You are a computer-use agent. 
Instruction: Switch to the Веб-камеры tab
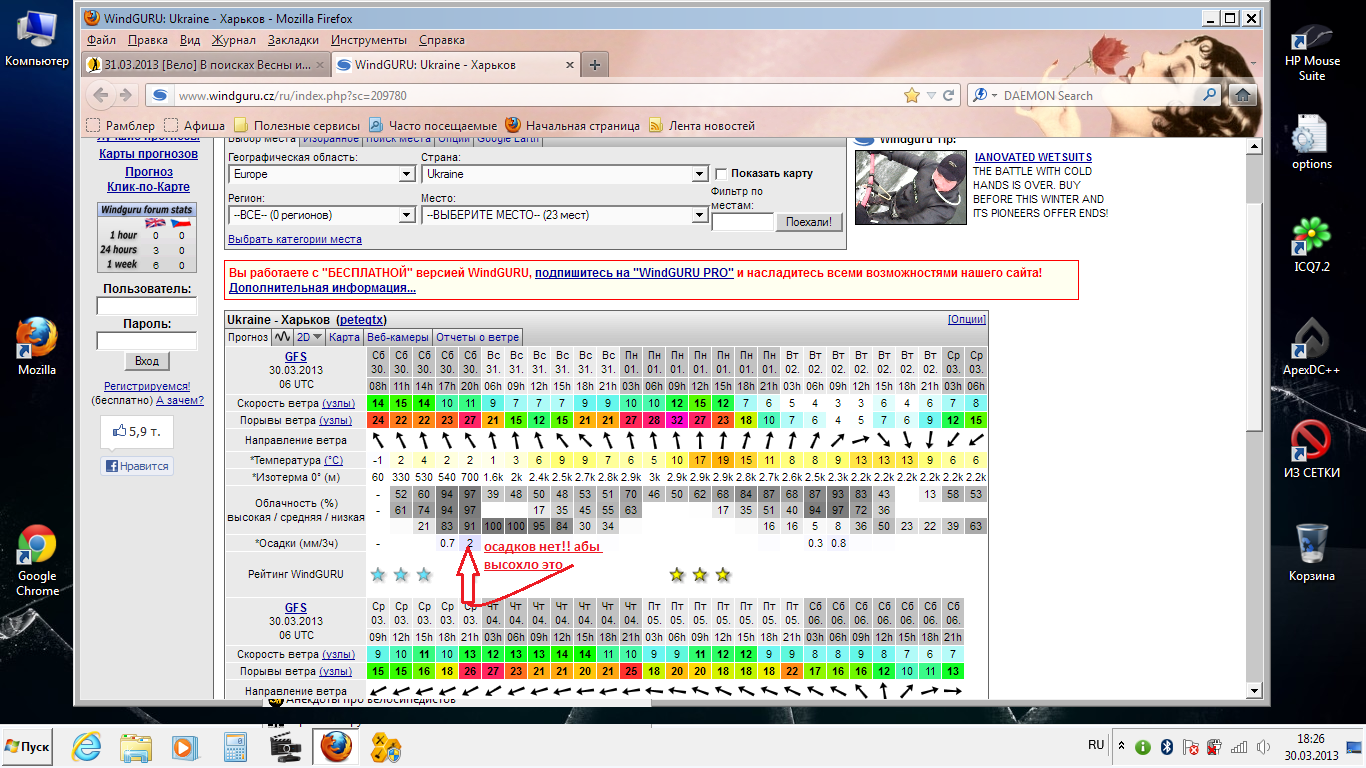397,337
